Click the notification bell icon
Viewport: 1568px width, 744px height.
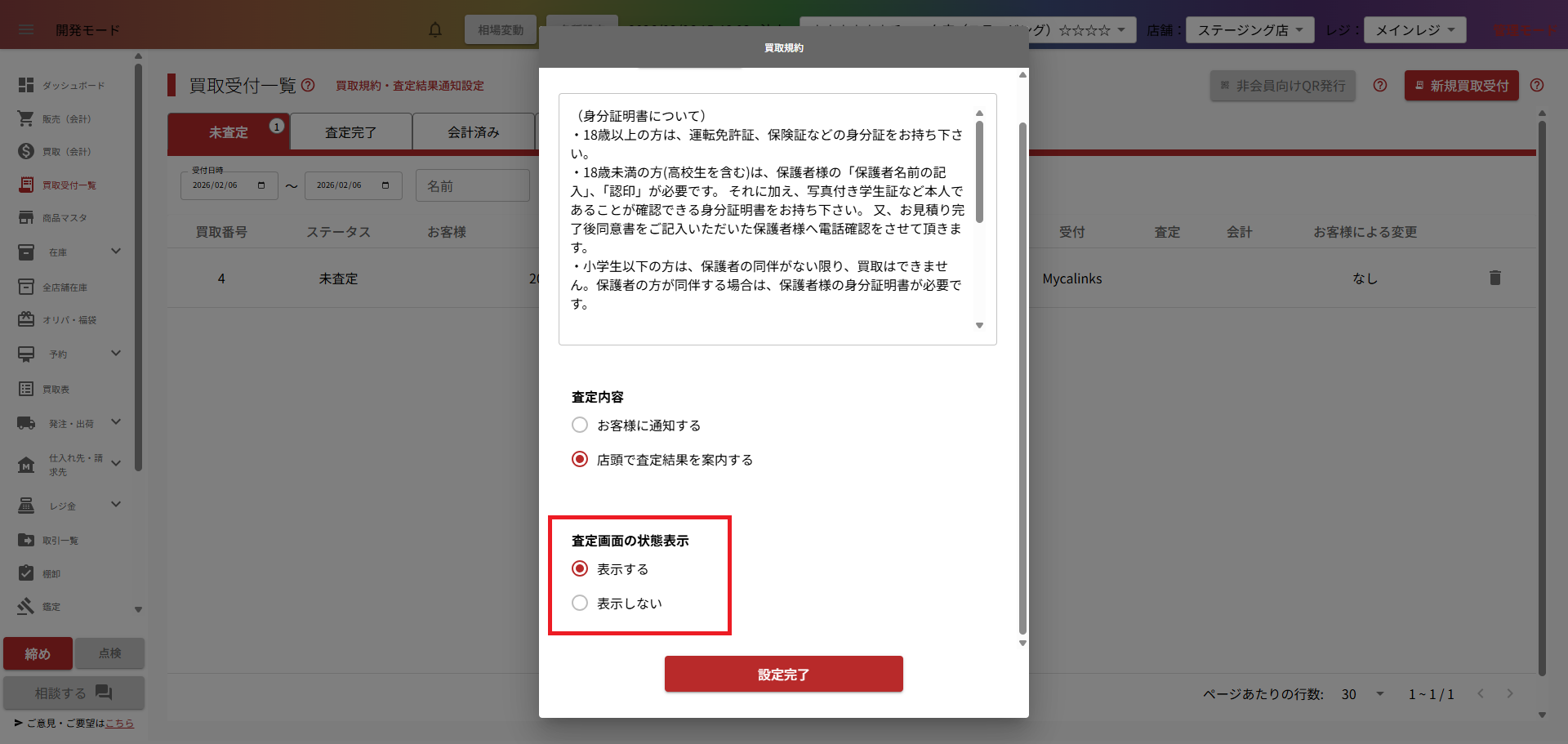click(435, 30)
